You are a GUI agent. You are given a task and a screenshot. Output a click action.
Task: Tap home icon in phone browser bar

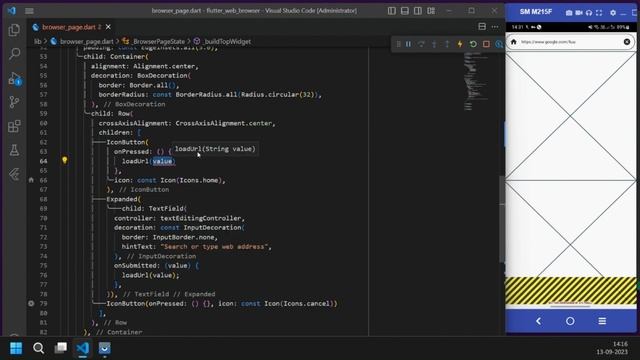pos(514,42)
